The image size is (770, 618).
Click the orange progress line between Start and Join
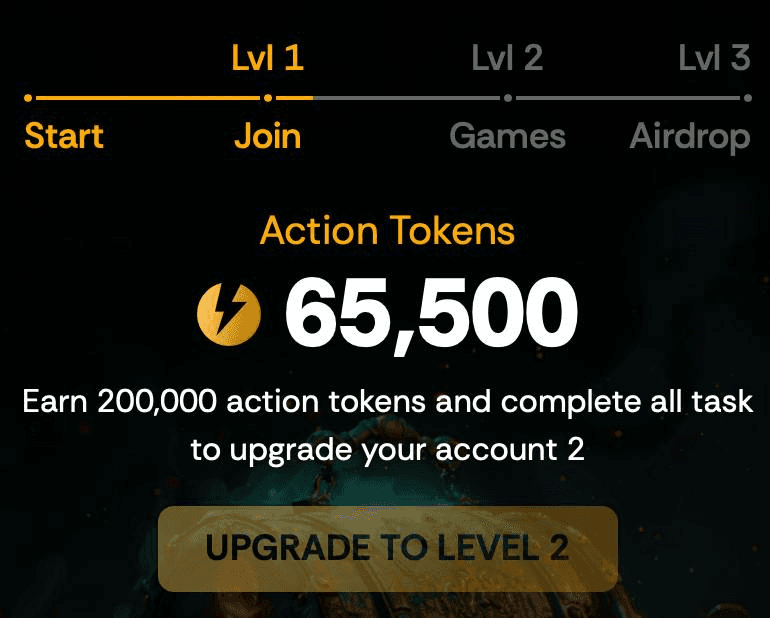coord(148,98)
